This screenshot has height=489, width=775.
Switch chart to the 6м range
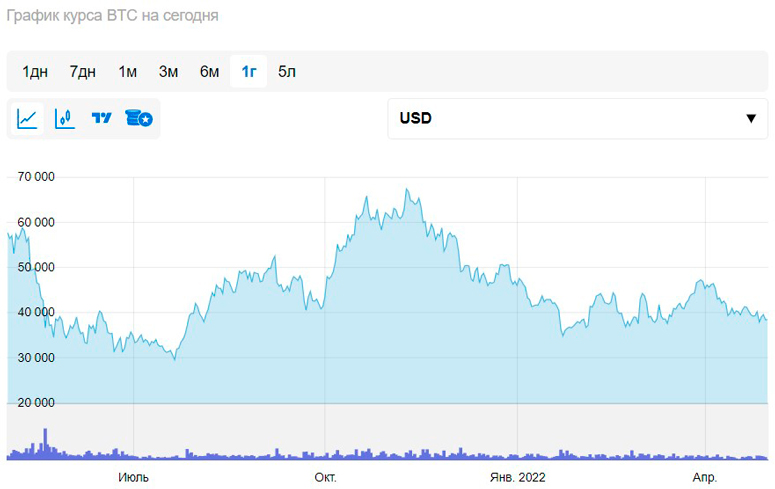click(x=209, y=71)
